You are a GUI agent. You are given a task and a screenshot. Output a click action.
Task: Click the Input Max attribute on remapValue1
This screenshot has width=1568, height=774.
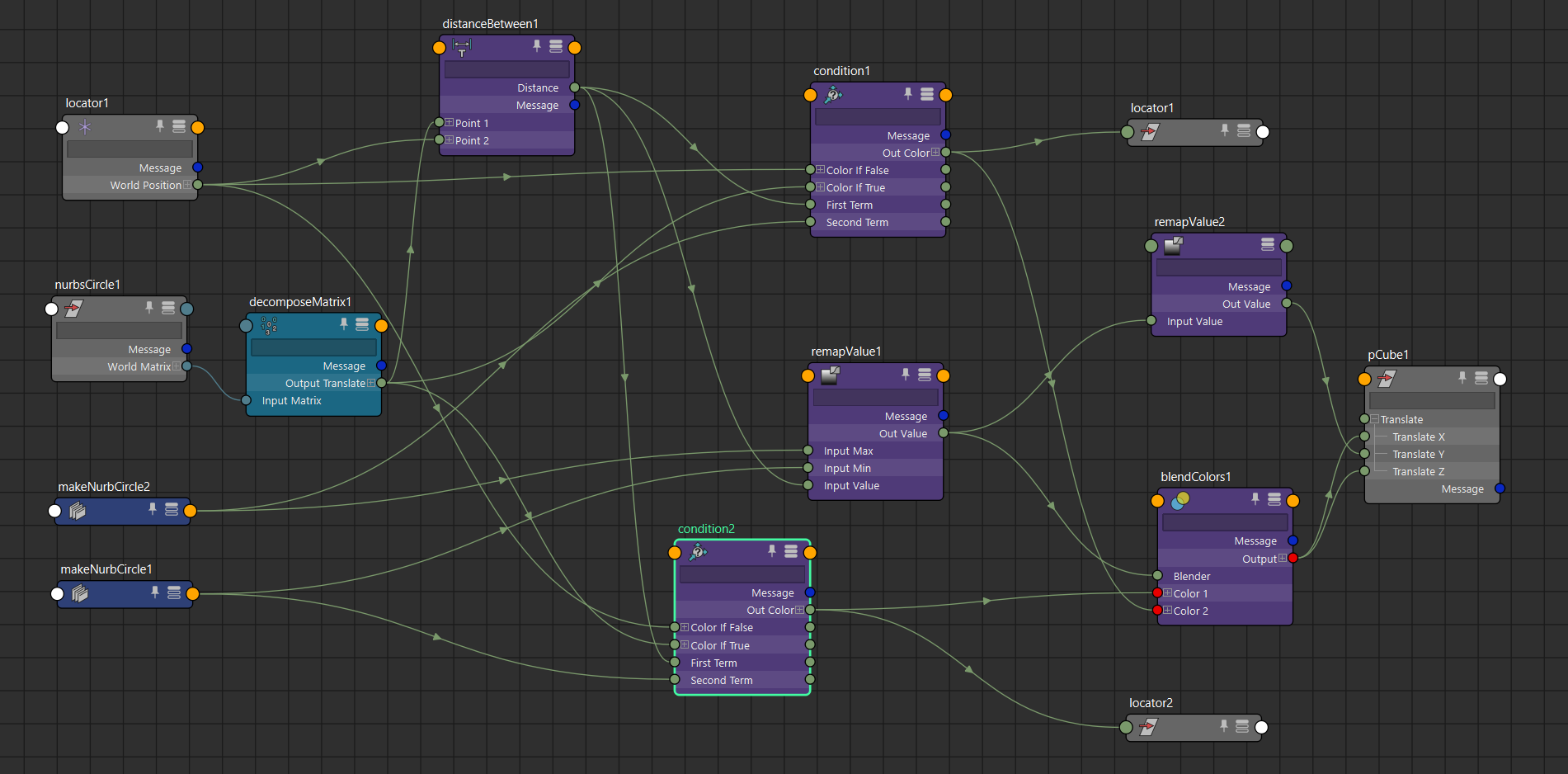click(875, 451)
